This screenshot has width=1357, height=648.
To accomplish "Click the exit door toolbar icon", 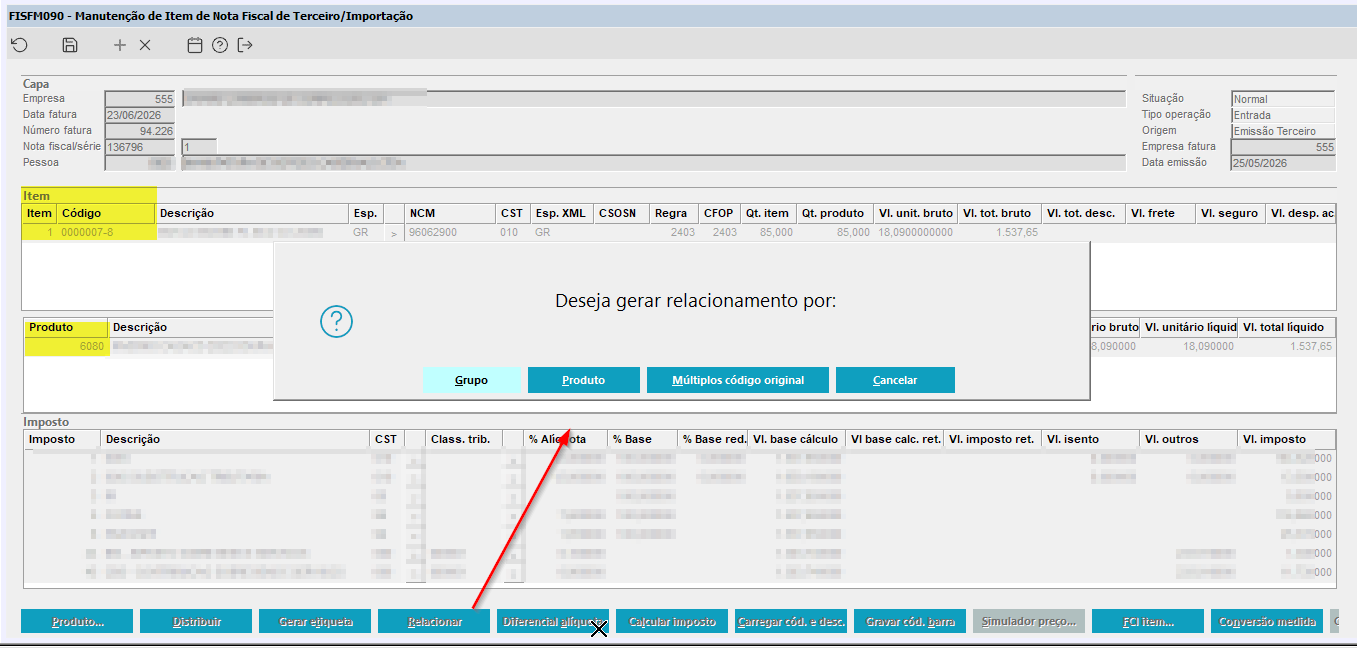I will 245,45.
